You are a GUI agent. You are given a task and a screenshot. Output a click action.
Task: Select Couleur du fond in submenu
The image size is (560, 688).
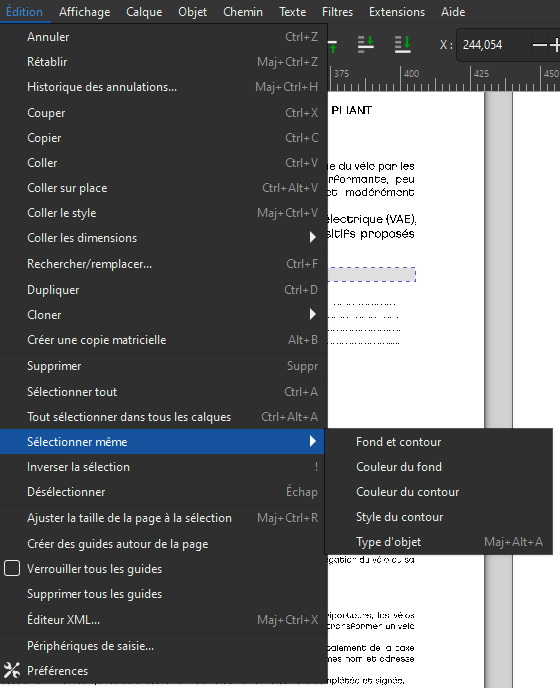click(439, 467)
